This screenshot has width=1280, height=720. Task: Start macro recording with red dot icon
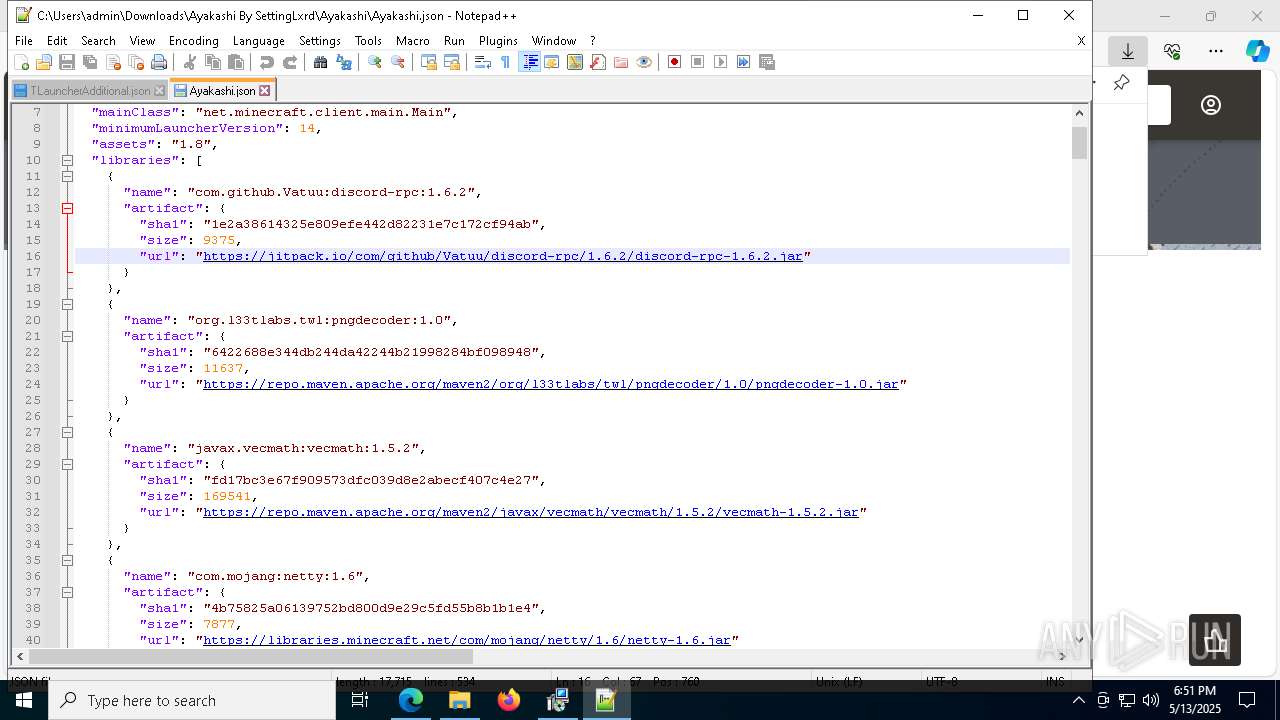(x=675, y=62)
